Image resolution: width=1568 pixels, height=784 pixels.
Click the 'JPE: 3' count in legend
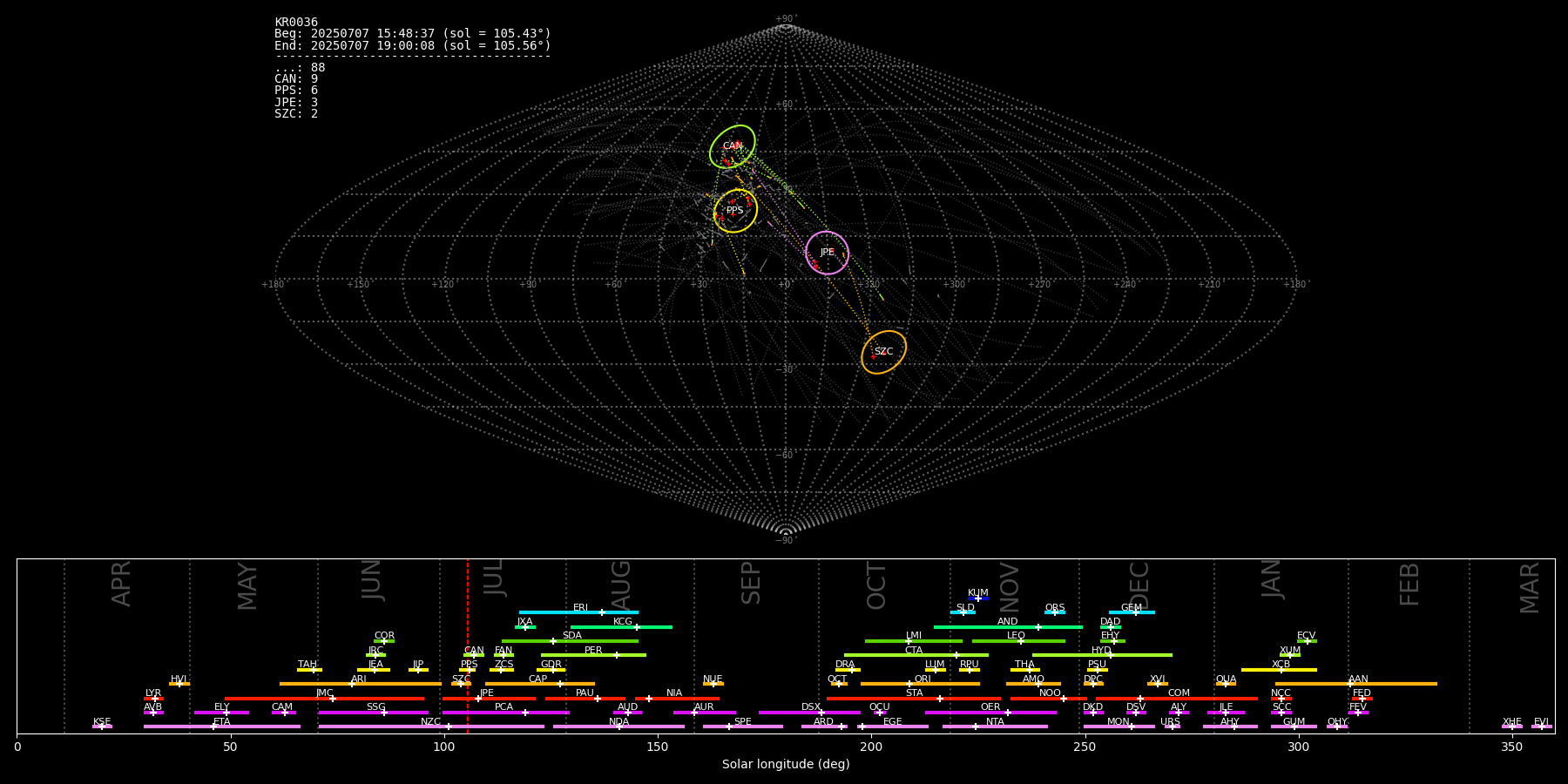[x=296, y=102]
